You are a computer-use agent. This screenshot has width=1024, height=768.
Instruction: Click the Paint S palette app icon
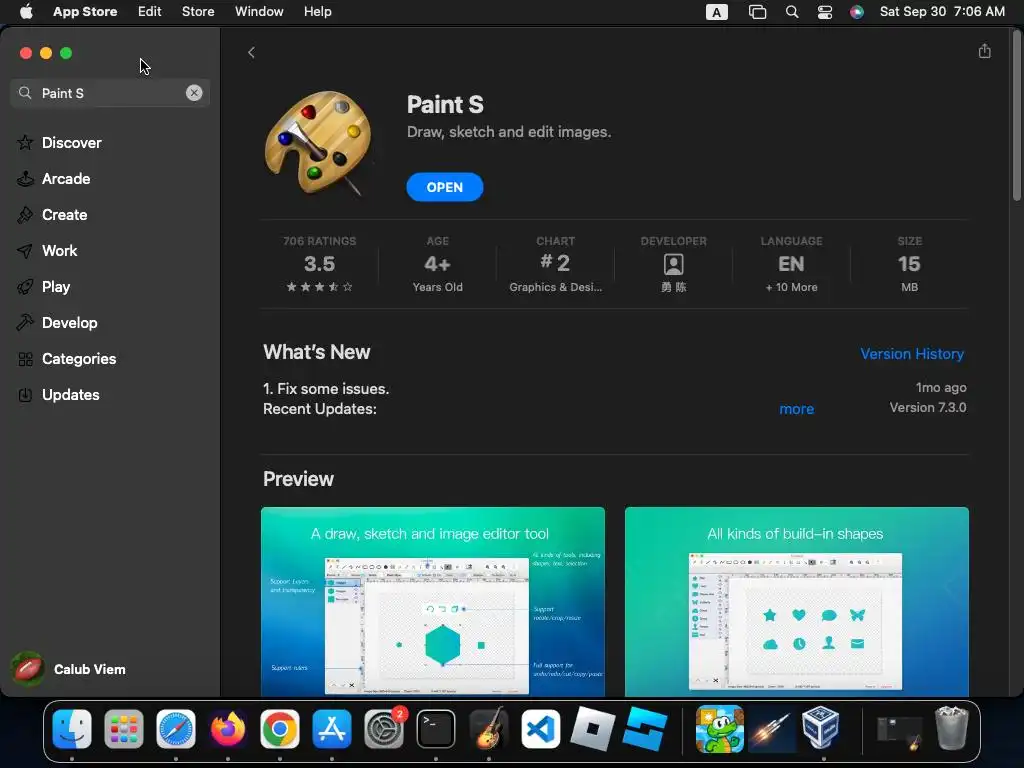tap(318, 142)
